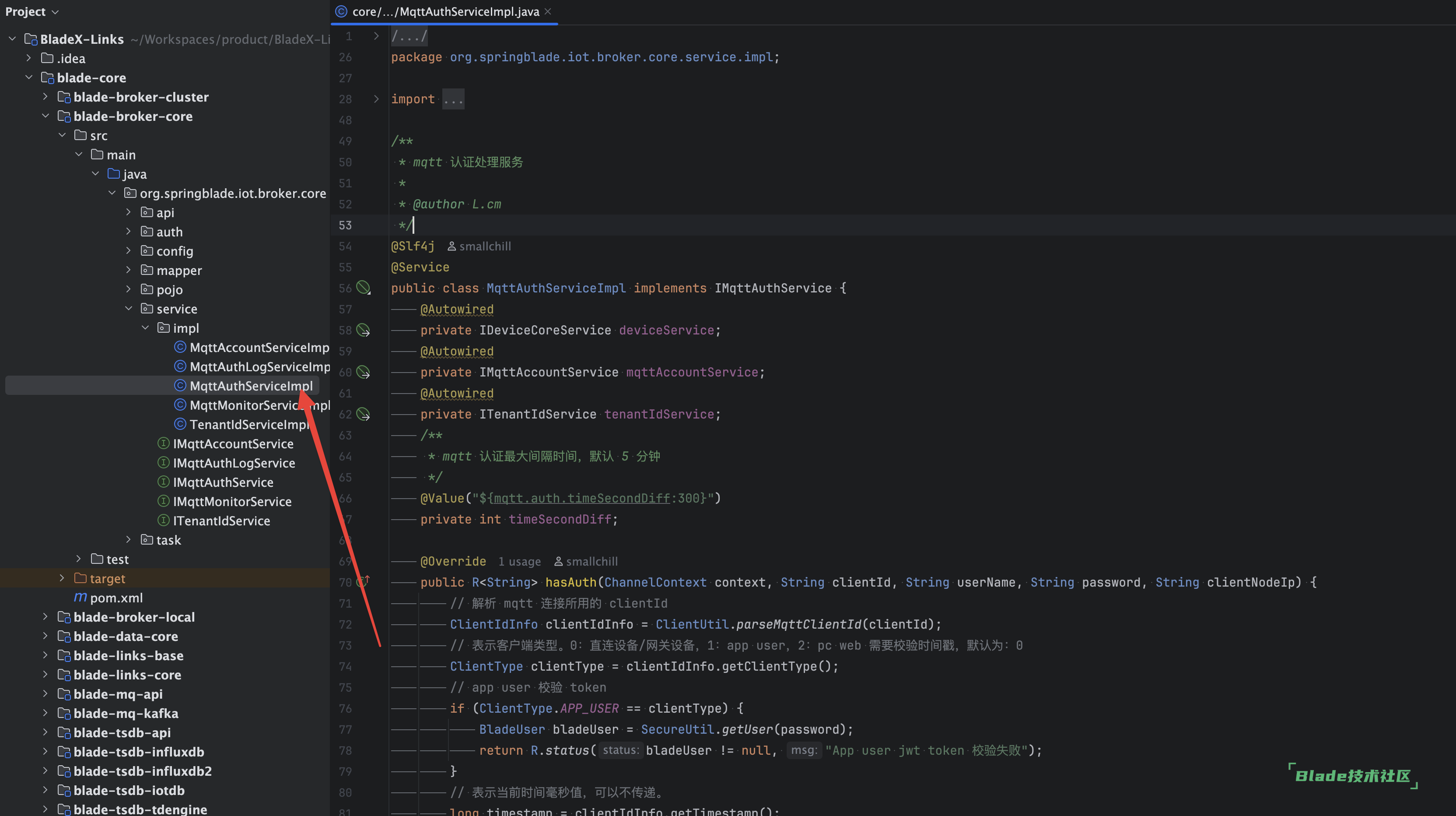Open the mqtt.auth.timeSecondDiff property link
Screen dimensions: 1456x816
[581, 498]
